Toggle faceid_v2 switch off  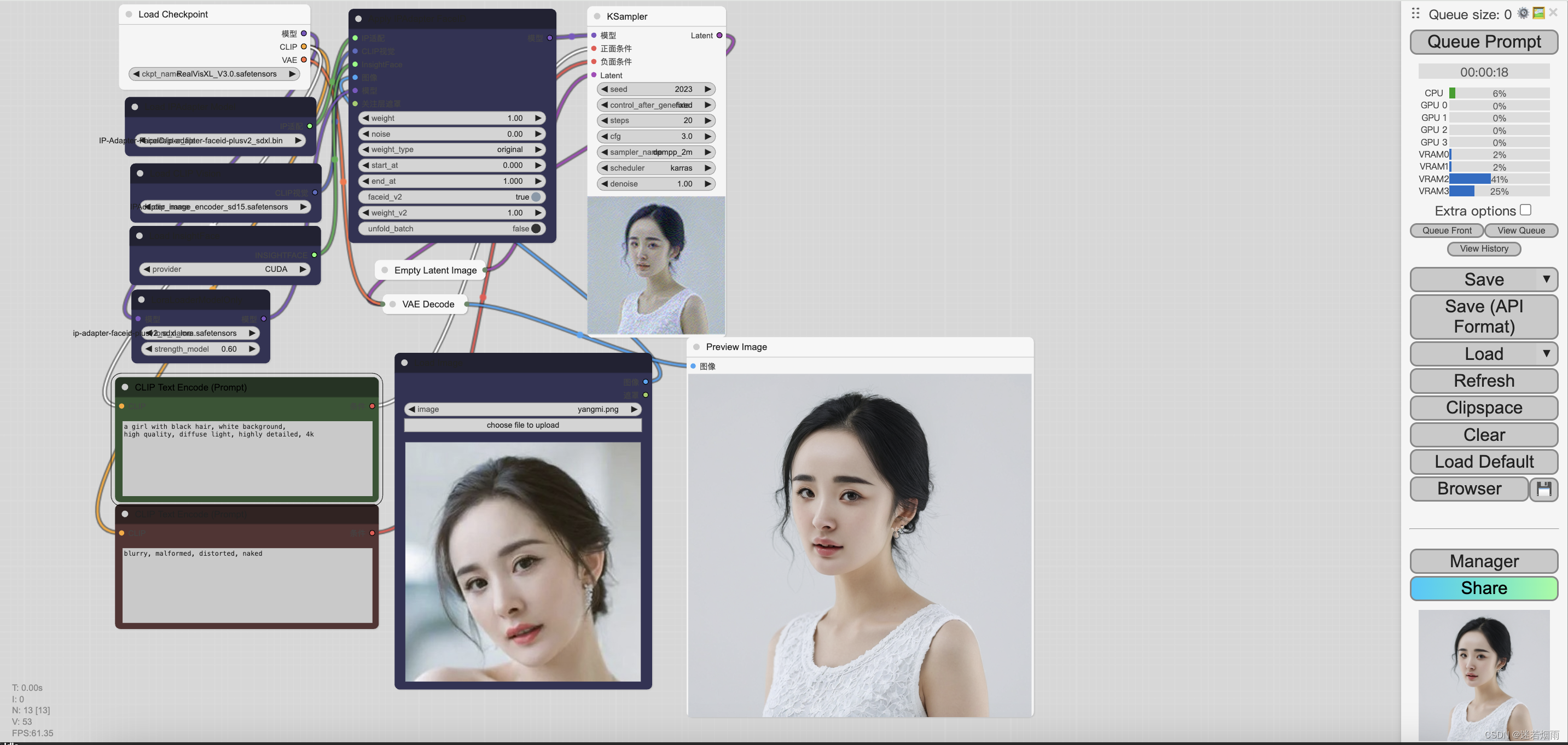(536, 196)
